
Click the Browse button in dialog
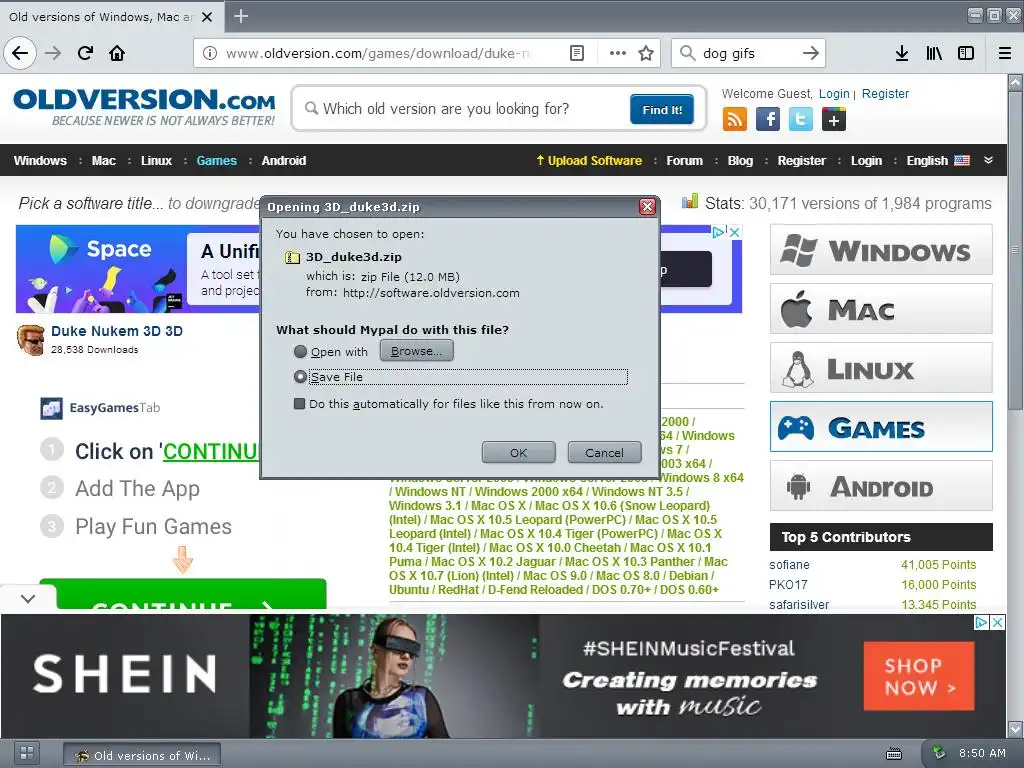tap(417, 351)
